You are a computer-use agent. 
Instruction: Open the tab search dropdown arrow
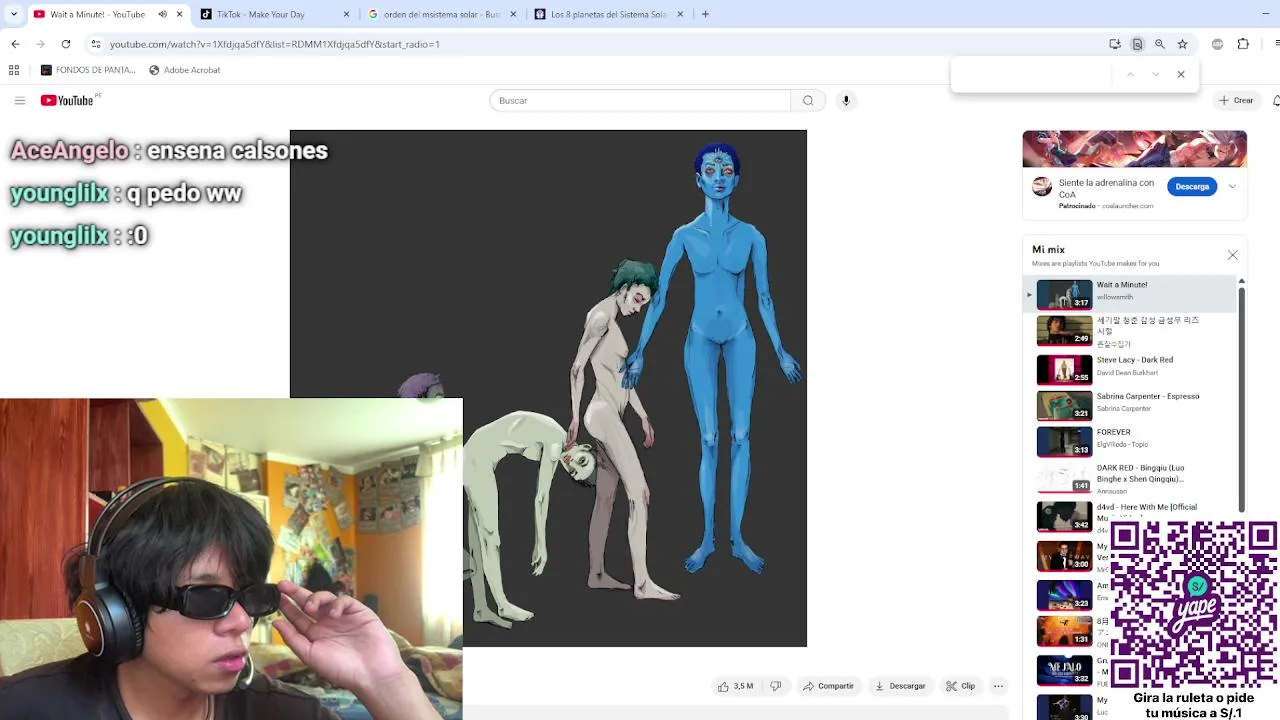(14, 14)
